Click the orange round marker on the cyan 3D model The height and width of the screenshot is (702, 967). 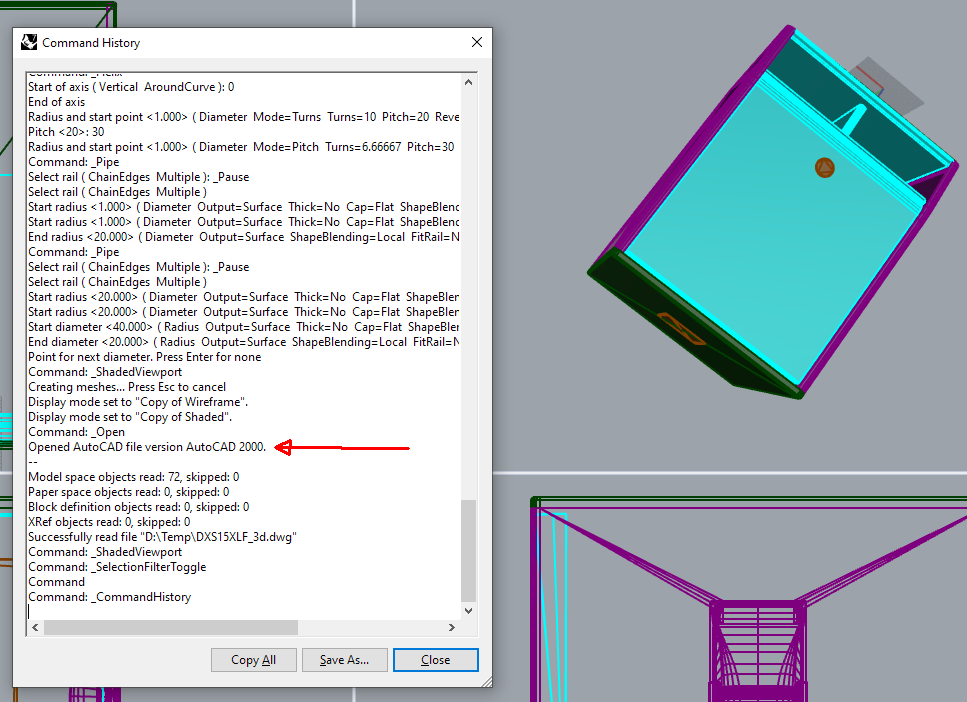(x=825, y=167)
